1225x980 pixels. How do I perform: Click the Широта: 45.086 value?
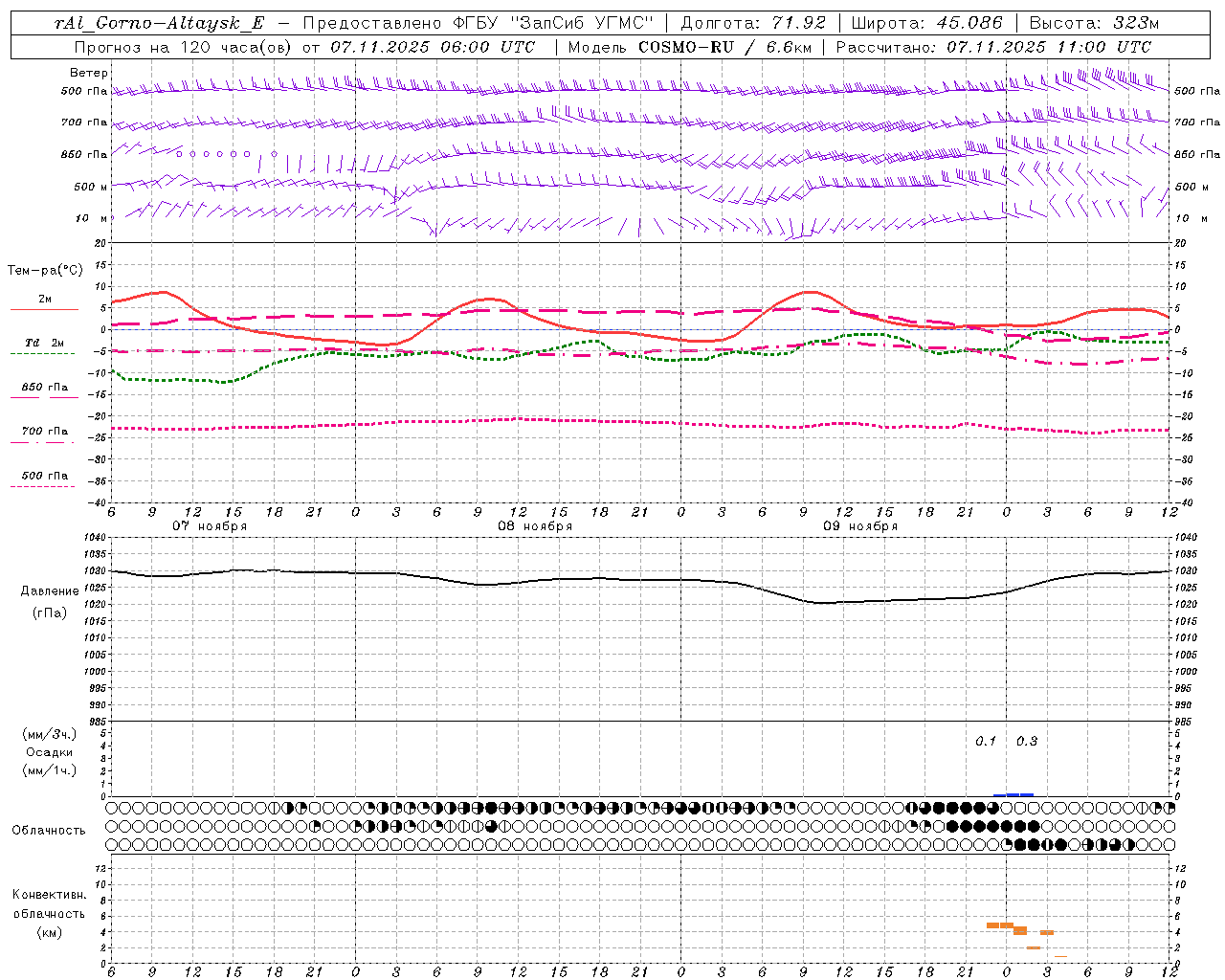(926, 23)
